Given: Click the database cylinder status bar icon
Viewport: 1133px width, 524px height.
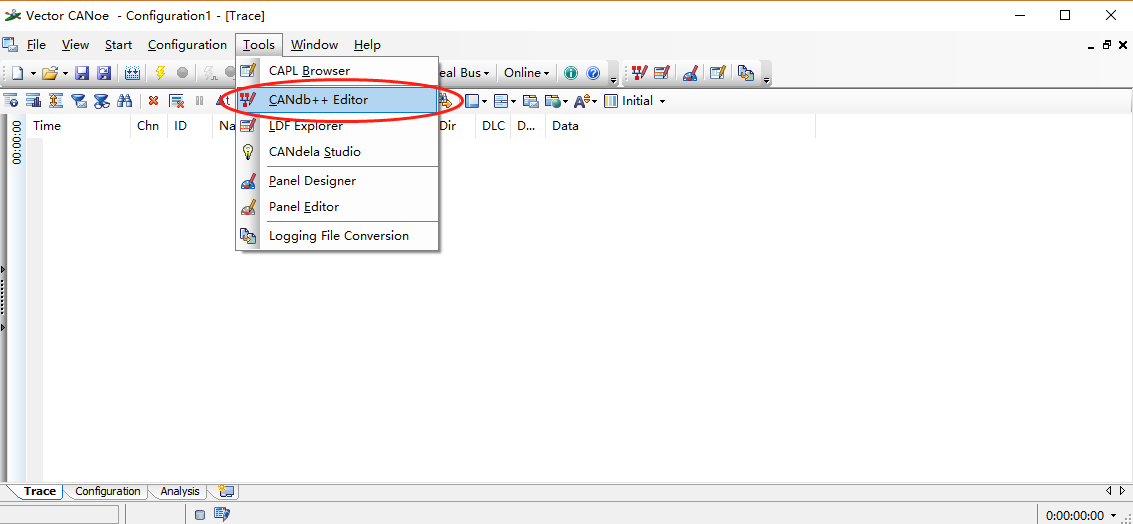Looking at the screenshot, I should pyautogui.click(x=200, y=515).
